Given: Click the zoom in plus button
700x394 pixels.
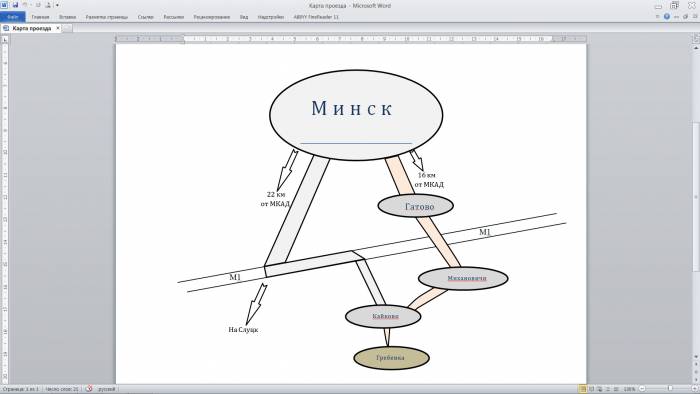Looking at the screenshot, I should 696,389.
